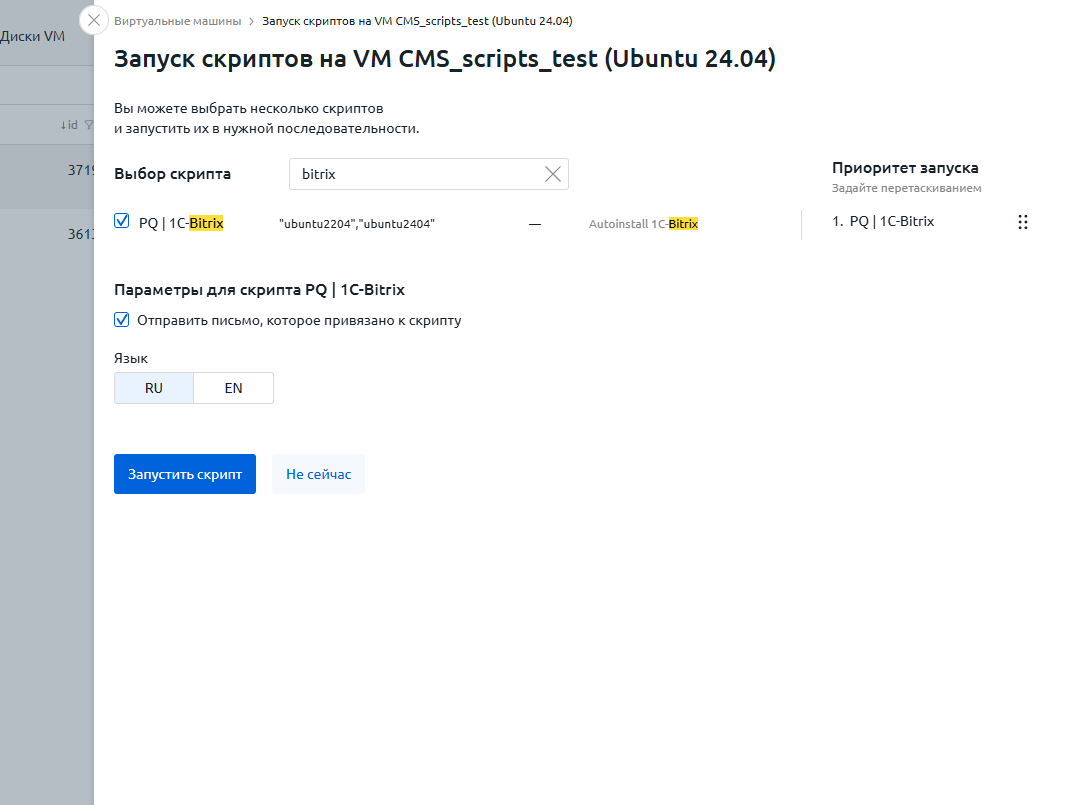Screen dimensions: 1089x805
Task: Click the "ubuntu2204","ubuntu2404" OS list text
Action: 357,224
